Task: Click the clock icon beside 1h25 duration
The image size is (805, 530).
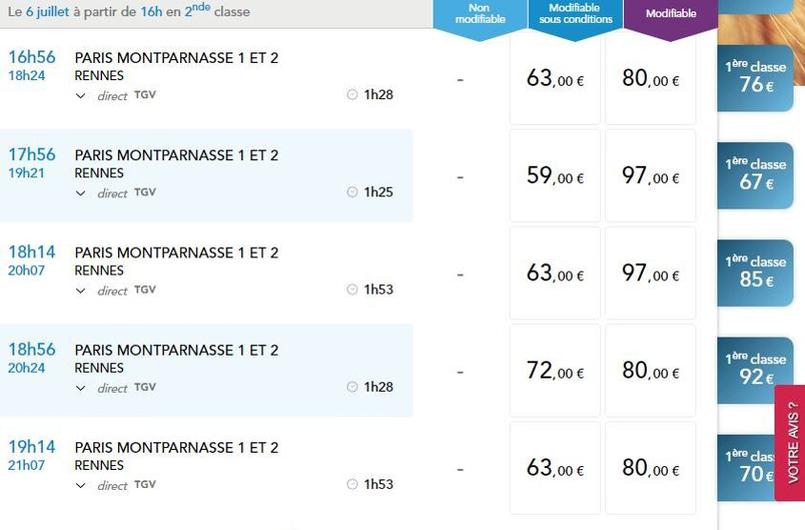Action: coord(352,192)
